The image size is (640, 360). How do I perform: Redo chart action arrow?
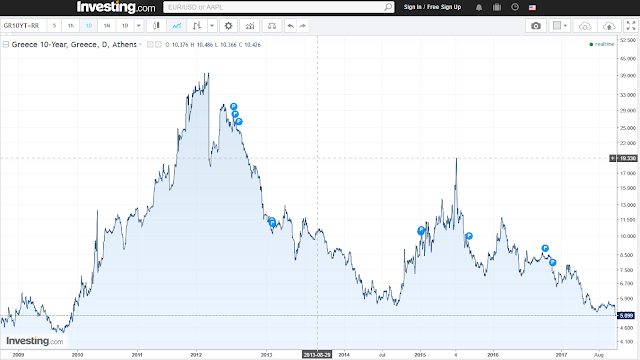tap(303, 26)
